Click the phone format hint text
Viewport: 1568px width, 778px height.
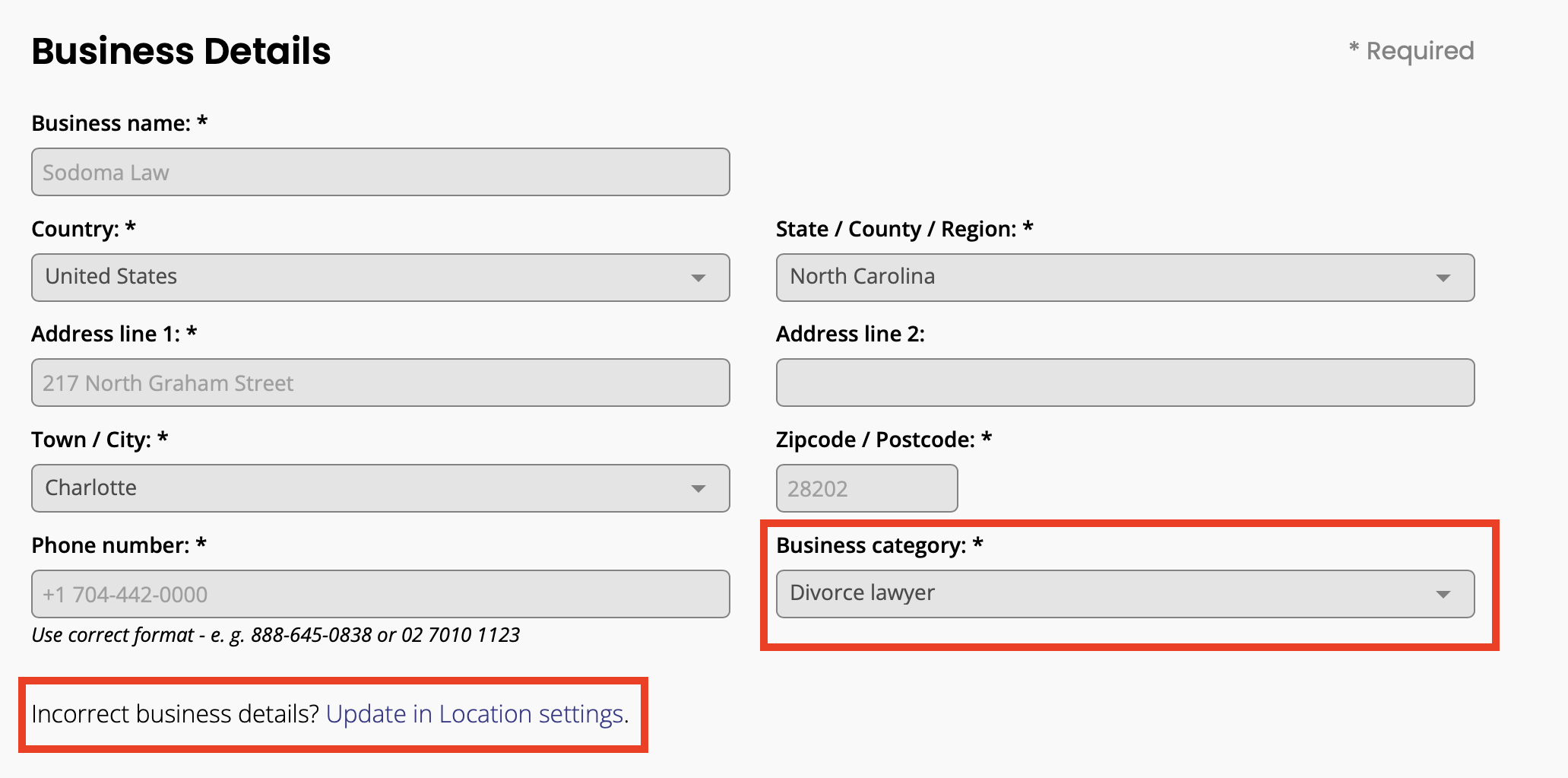[275, 635]
